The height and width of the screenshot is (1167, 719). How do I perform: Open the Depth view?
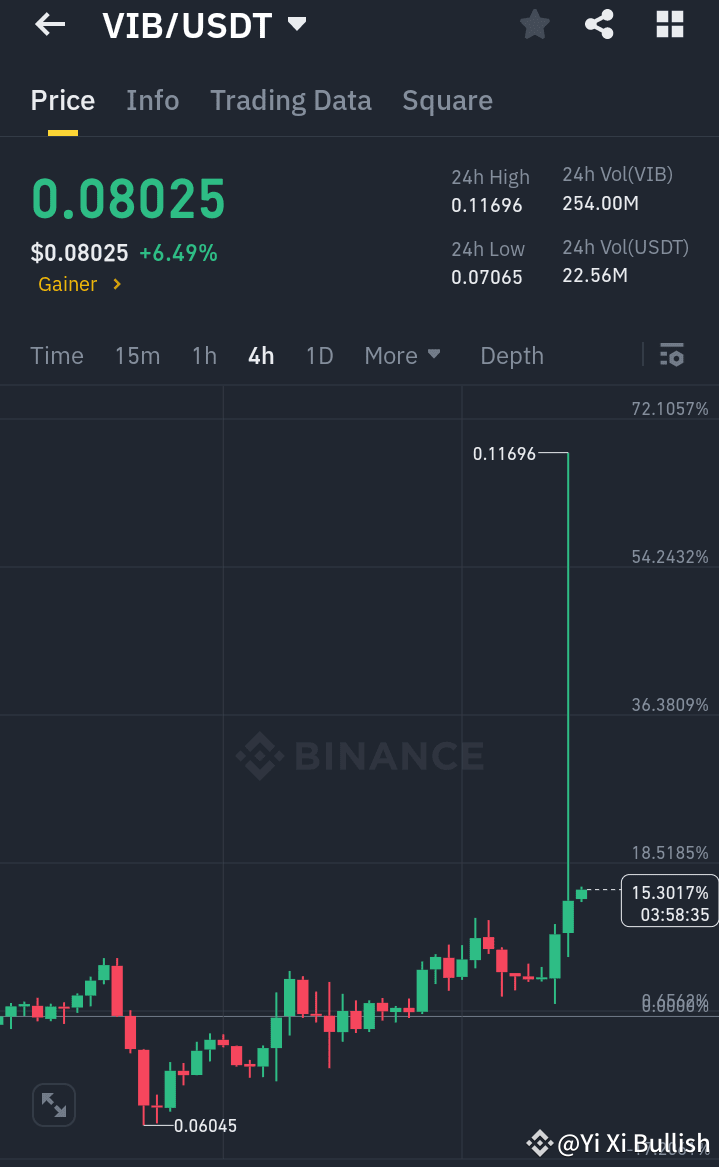511,355
